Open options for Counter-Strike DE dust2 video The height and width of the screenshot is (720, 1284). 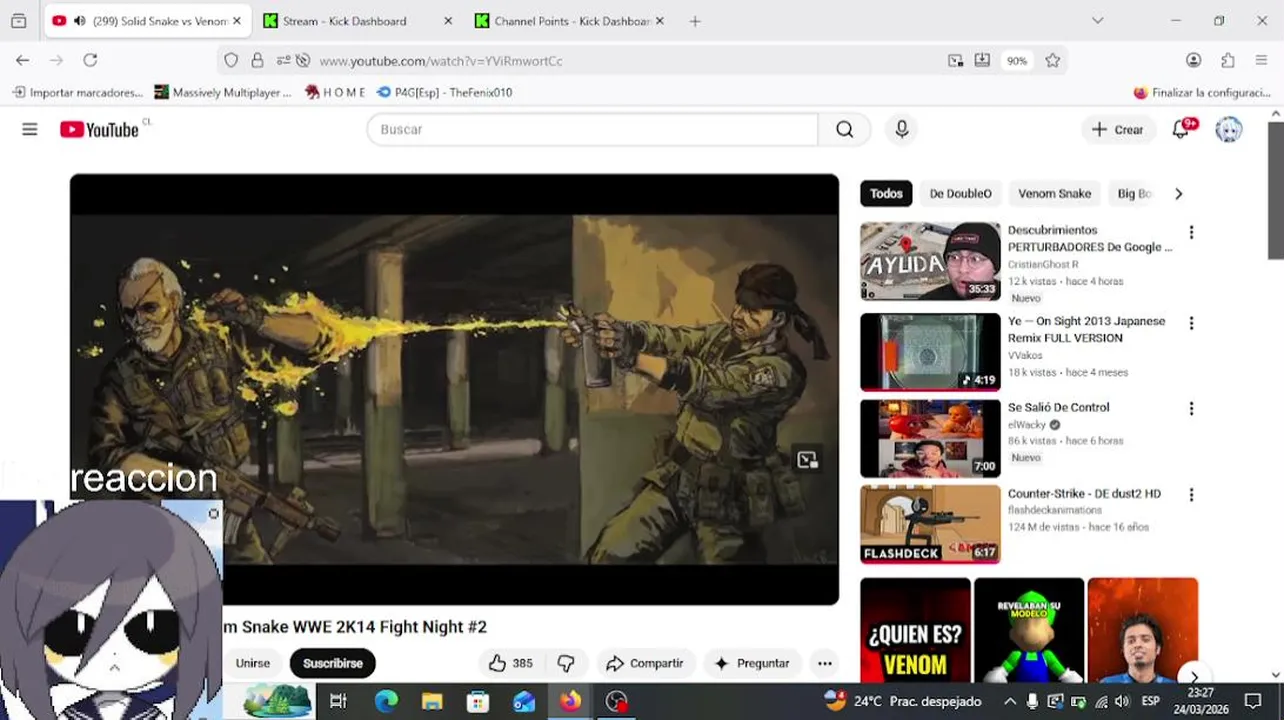pyautogui.click(x=1191, y=495)
